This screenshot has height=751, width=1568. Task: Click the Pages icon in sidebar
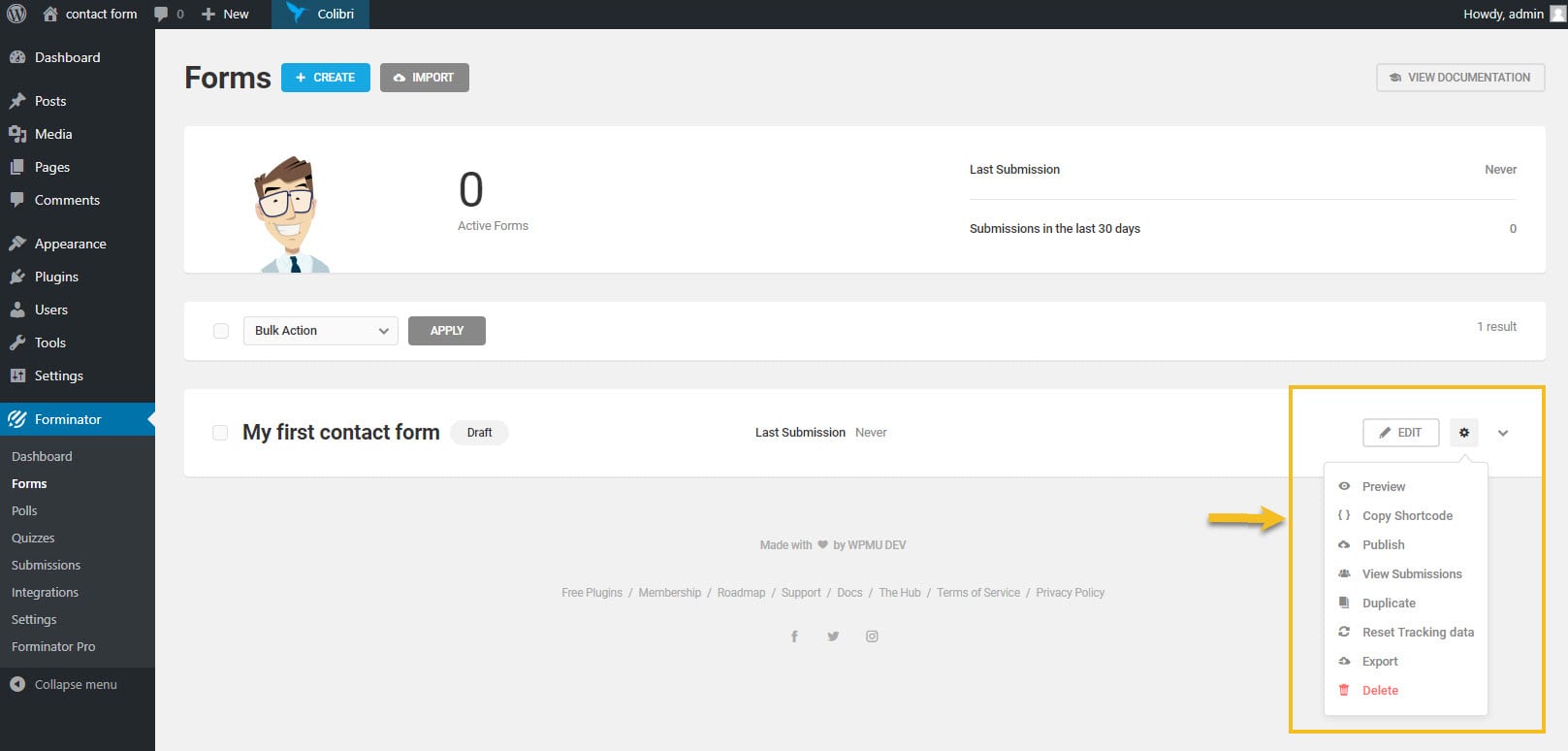(x=17, y=167)
